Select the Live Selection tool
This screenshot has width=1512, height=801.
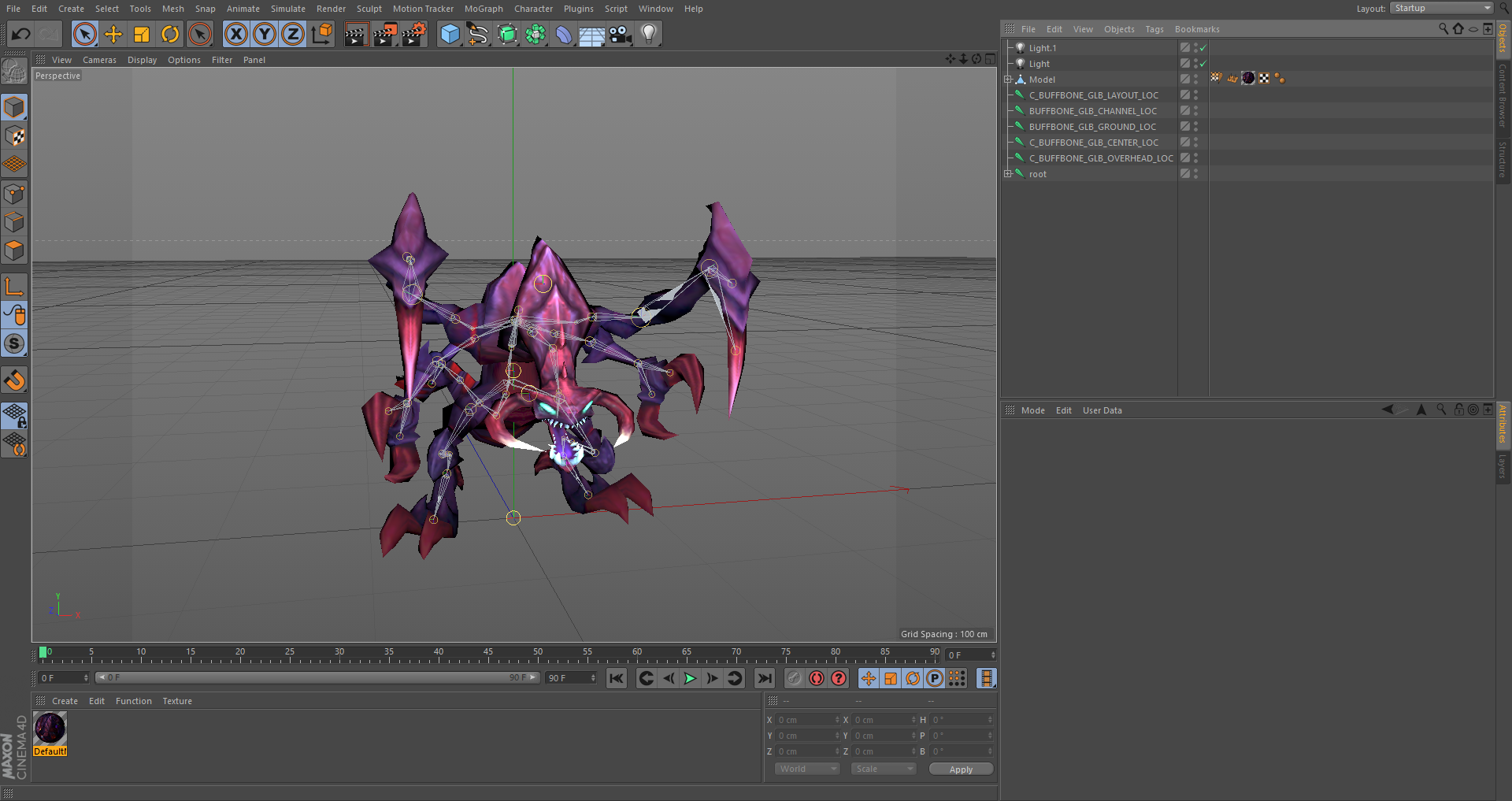pos(85,34)
